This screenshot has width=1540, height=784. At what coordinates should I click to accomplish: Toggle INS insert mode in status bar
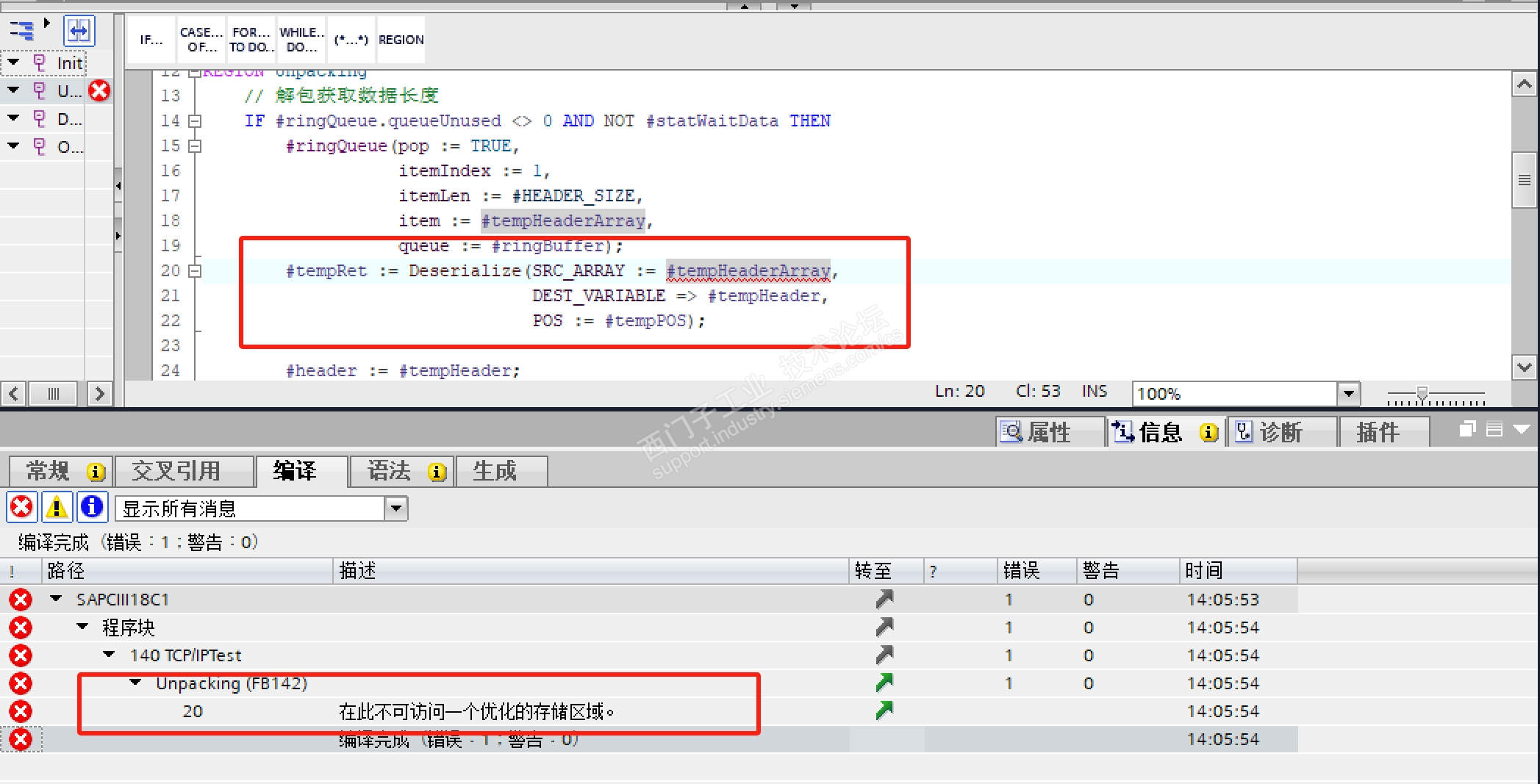pos(1095,392)
